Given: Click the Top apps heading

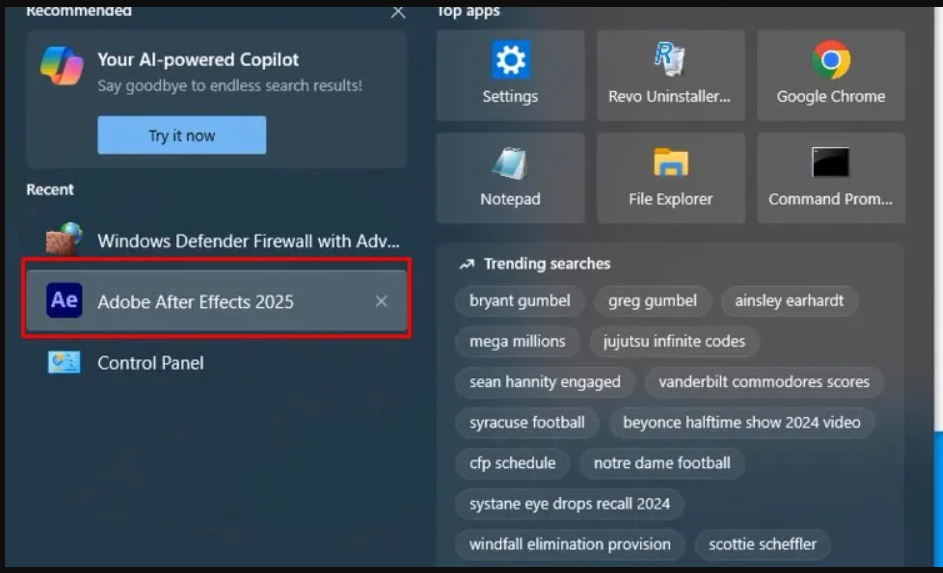Looking at the screenshot, I should [x=468, y=11].
